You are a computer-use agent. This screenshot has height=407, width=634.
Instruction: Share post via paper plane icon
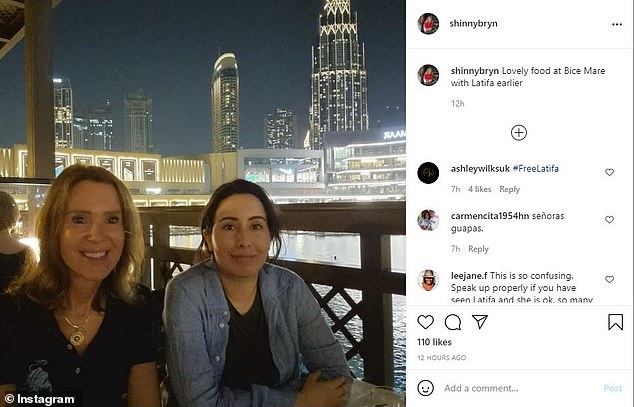pyautogui.click(x=480, y=322)
